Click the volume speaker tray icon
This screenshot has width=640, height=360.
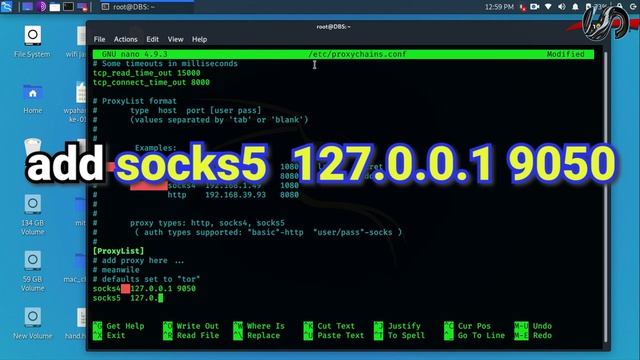[x=562, y=7]
